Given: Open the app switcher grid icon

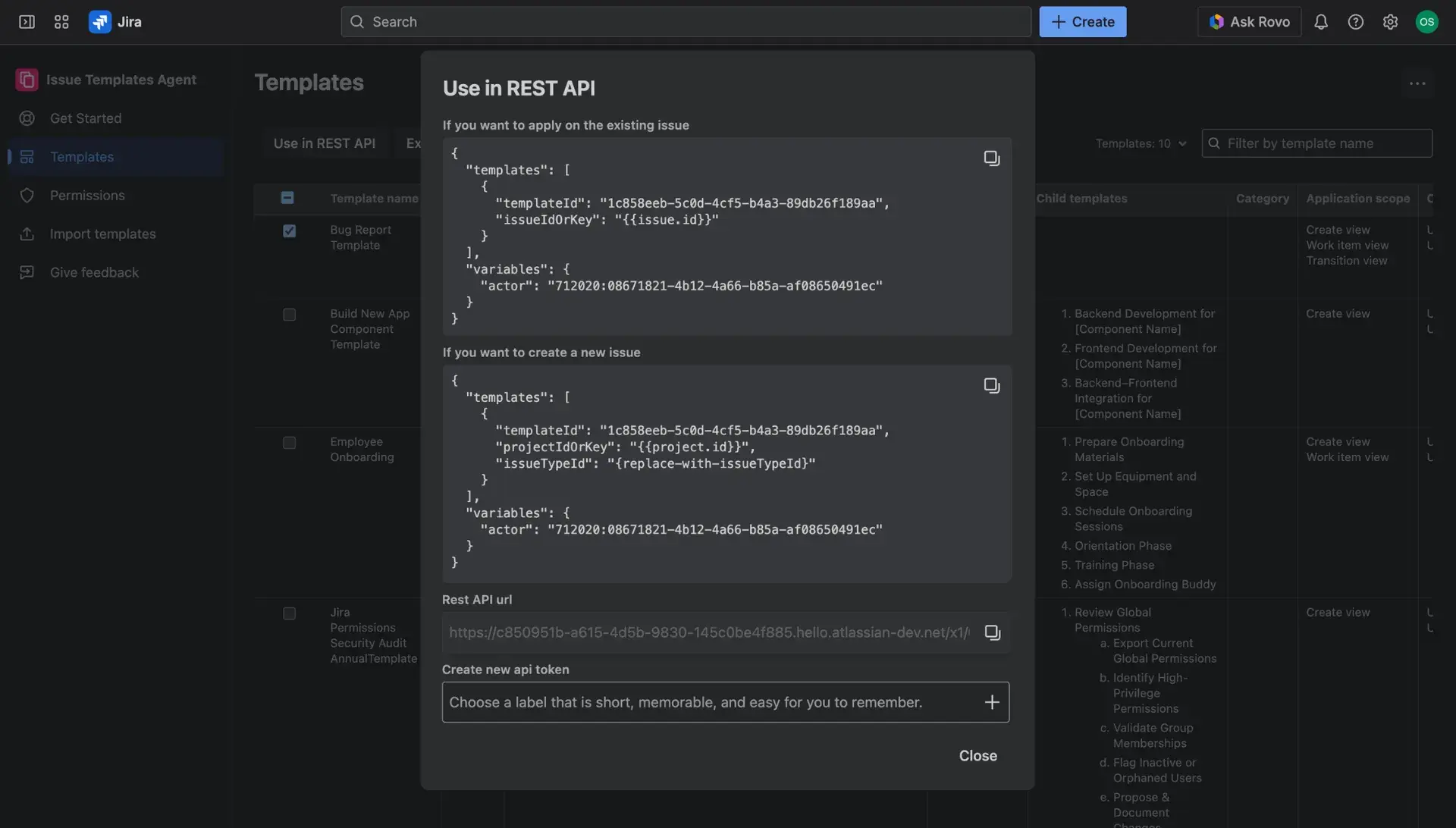Looking at the screenshot, I should click(x=61, y=21).
